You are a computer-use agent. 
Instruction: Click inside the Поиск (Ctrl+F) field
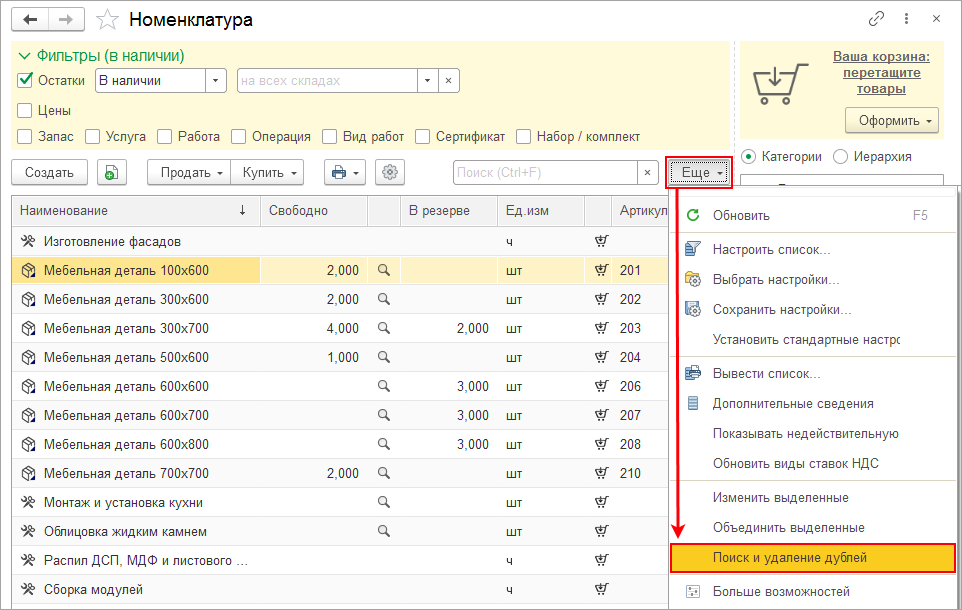click(x=545, y=172)
